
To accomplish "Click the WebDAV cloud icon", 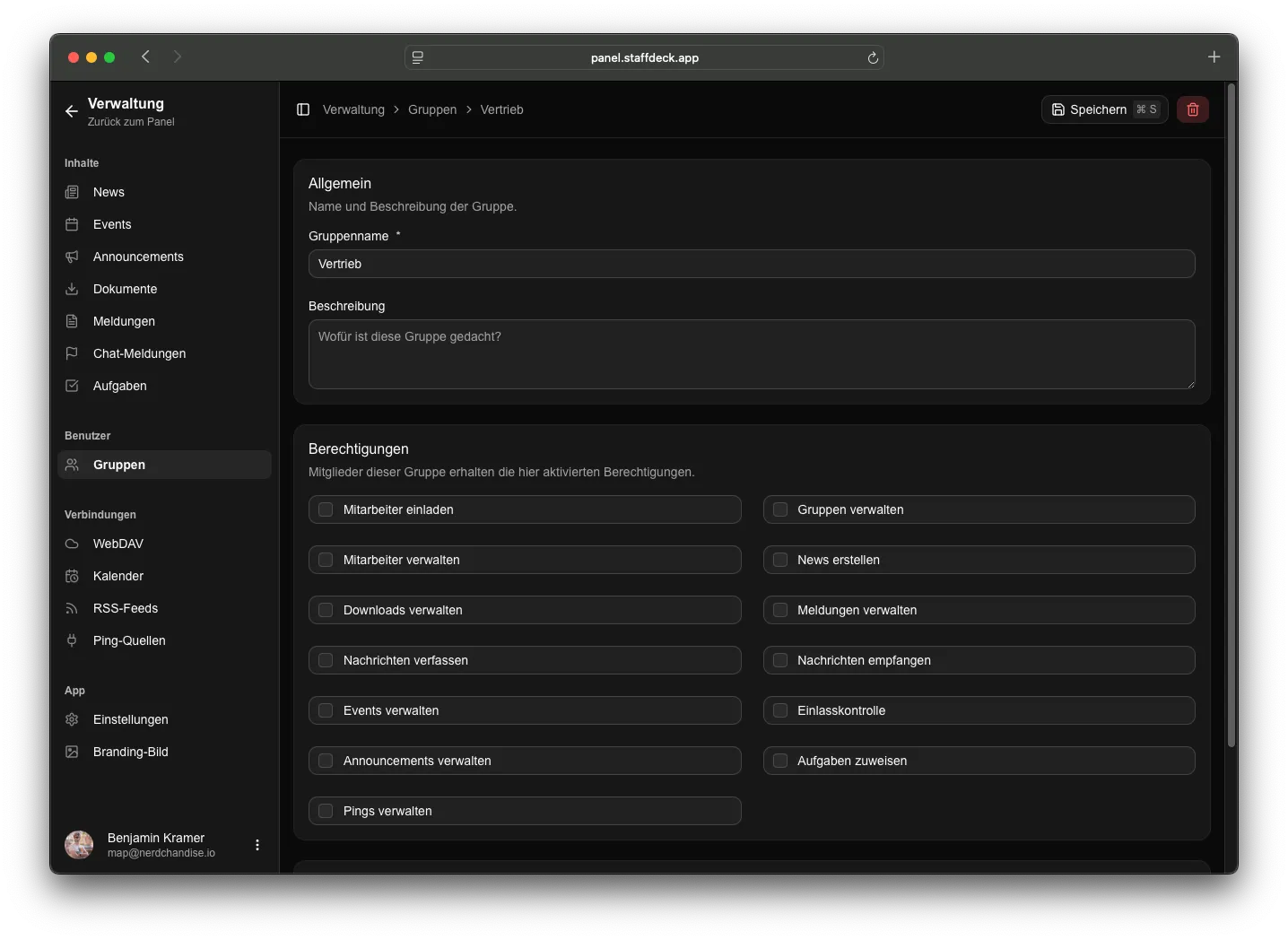I will coord(72,544).
